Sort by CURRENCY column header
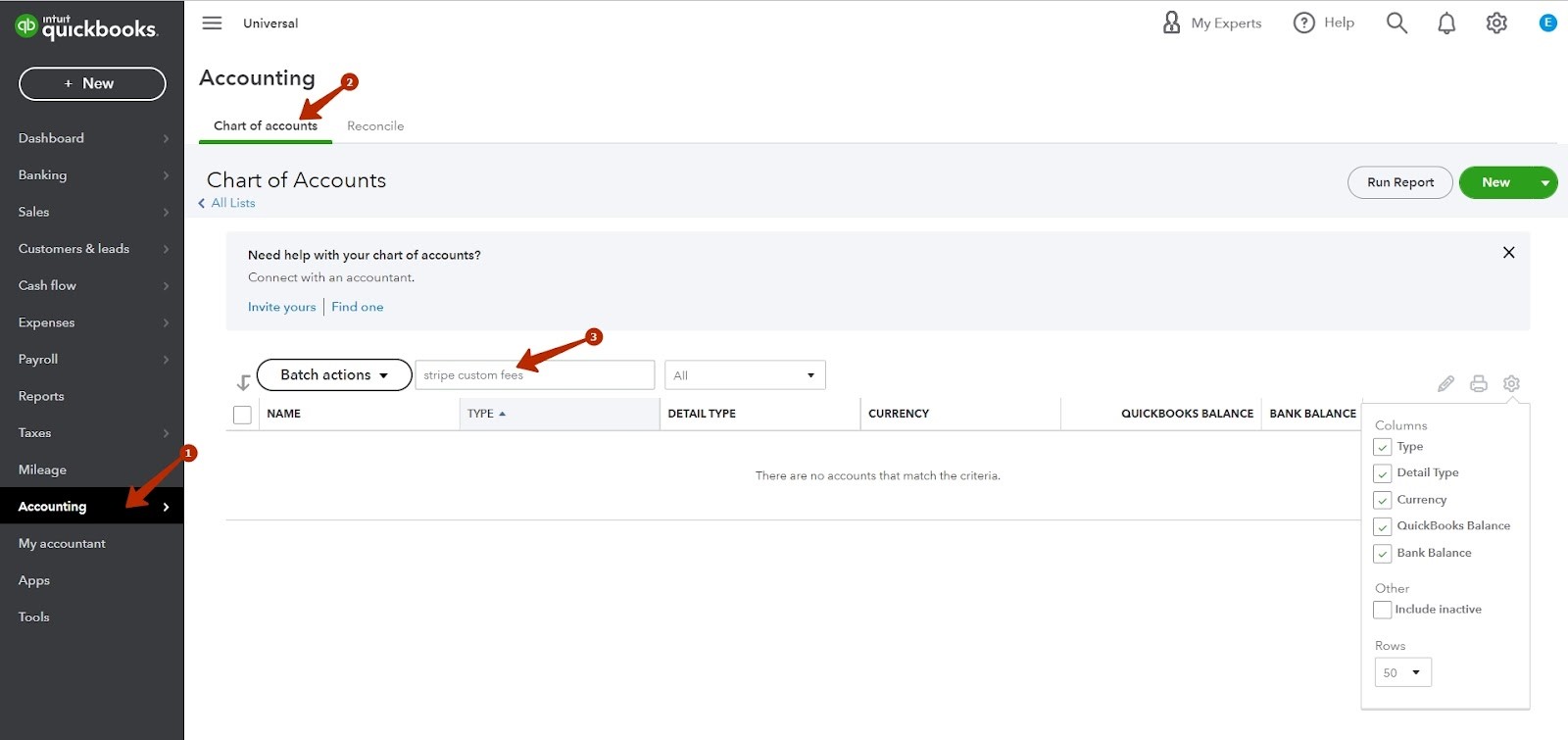This screenshot has height=740, width=1568. point(960,414)
